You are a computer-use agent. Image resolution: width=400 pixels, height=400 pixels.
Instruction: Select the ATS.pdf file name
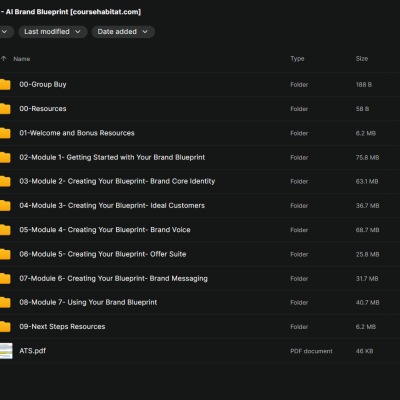click(x=32, y=351)
